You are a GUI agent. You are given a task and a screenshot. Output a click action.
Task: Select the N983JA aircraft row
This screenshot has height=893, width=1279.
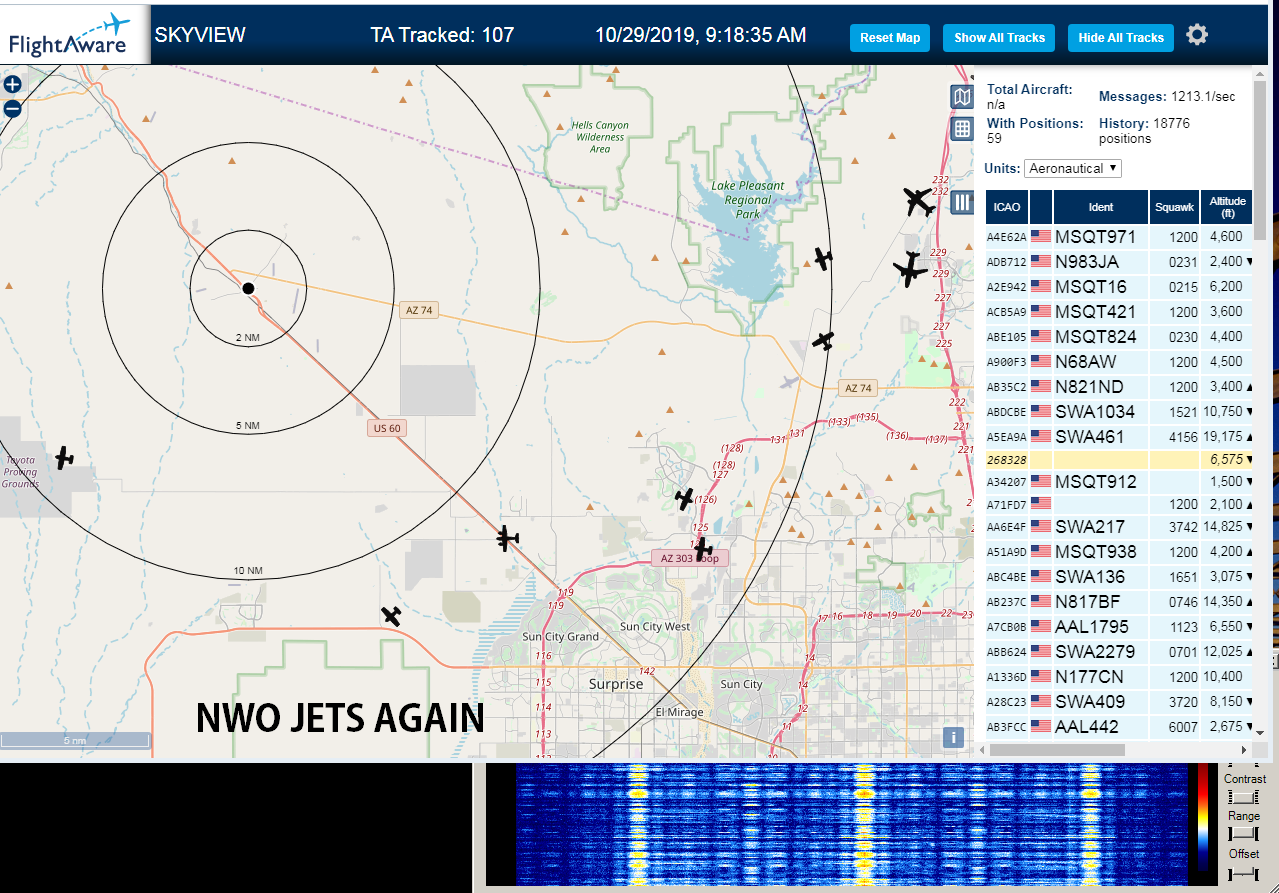pyautogui.click(x=1120, y=262)
